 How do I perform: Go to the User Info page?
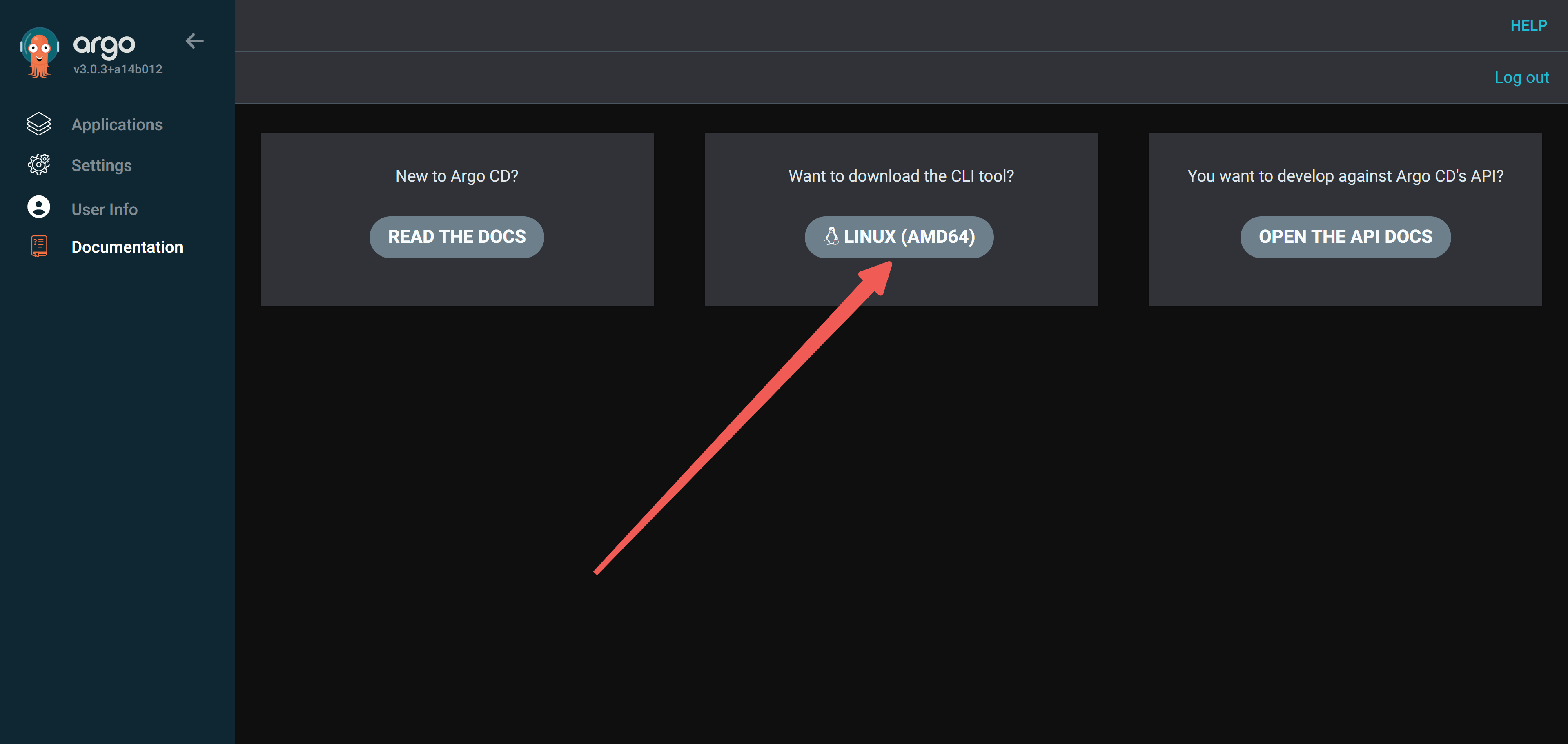tap(105, 209)
